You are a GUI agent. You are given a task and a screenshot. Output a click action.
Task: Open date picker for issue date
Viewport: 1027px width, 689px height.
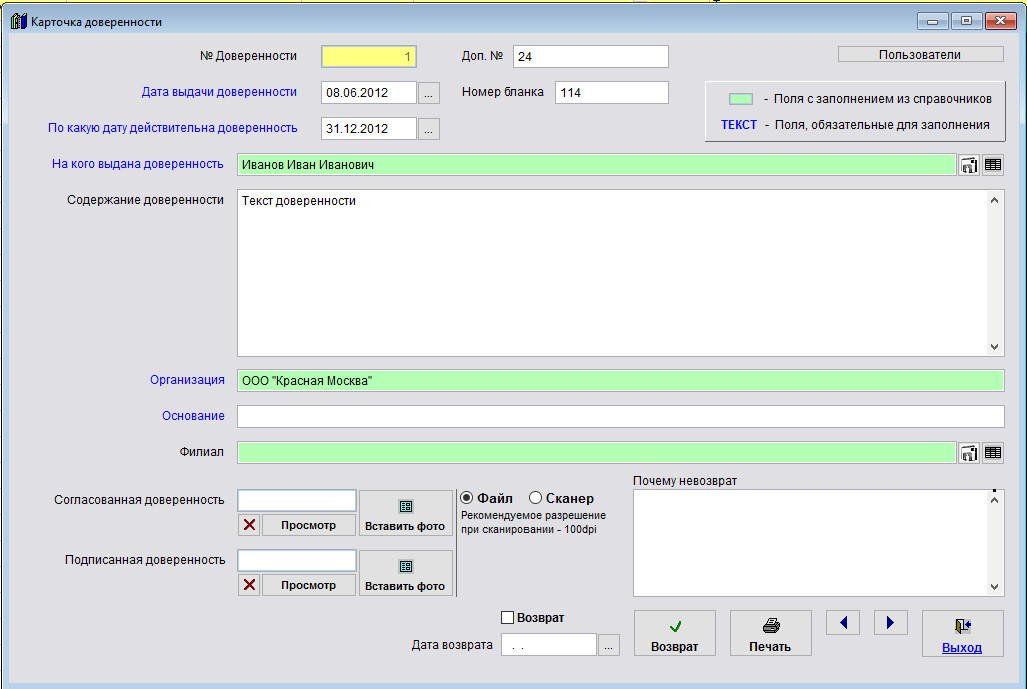(429, 93)
